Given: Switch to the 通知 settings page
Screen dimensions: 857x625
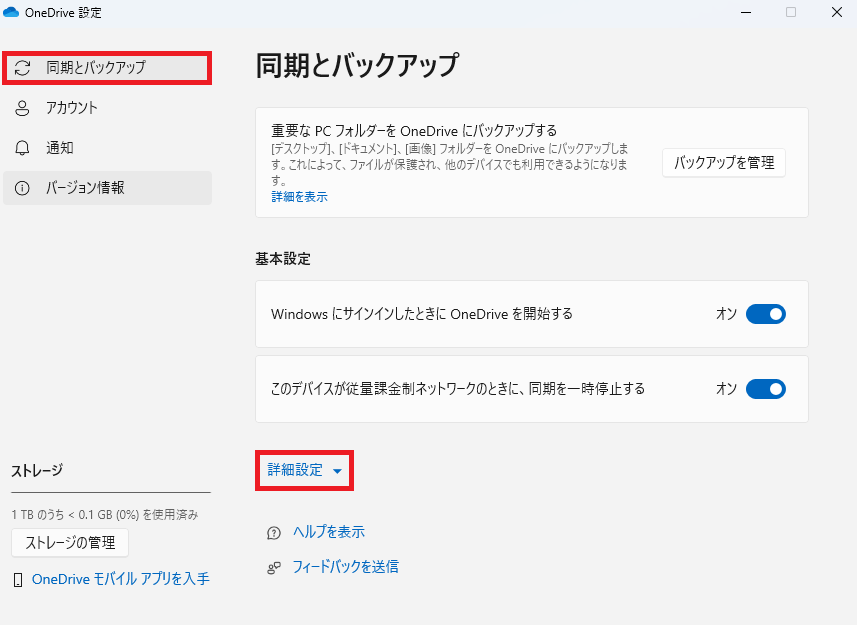Looking at the screenshot, I should (x=60, y=148).
